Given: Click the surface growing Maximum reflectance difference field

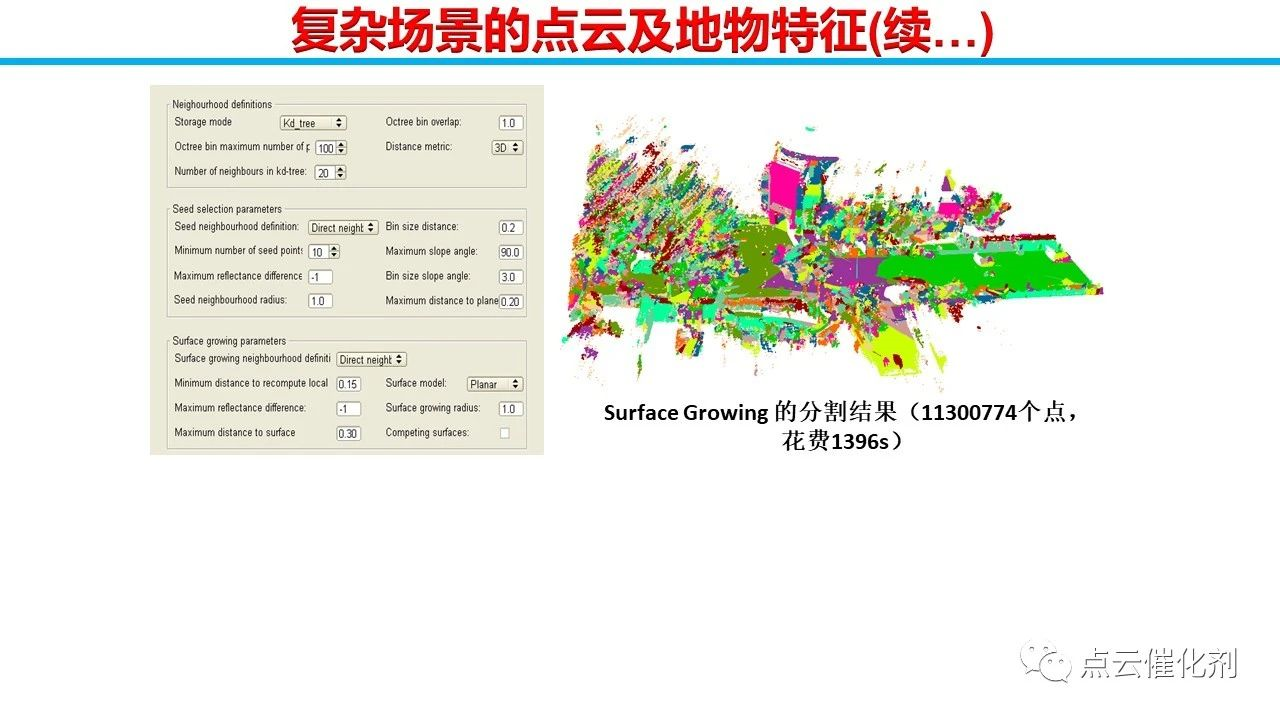Looking at the screenshot, I should [x=348, y=409].
